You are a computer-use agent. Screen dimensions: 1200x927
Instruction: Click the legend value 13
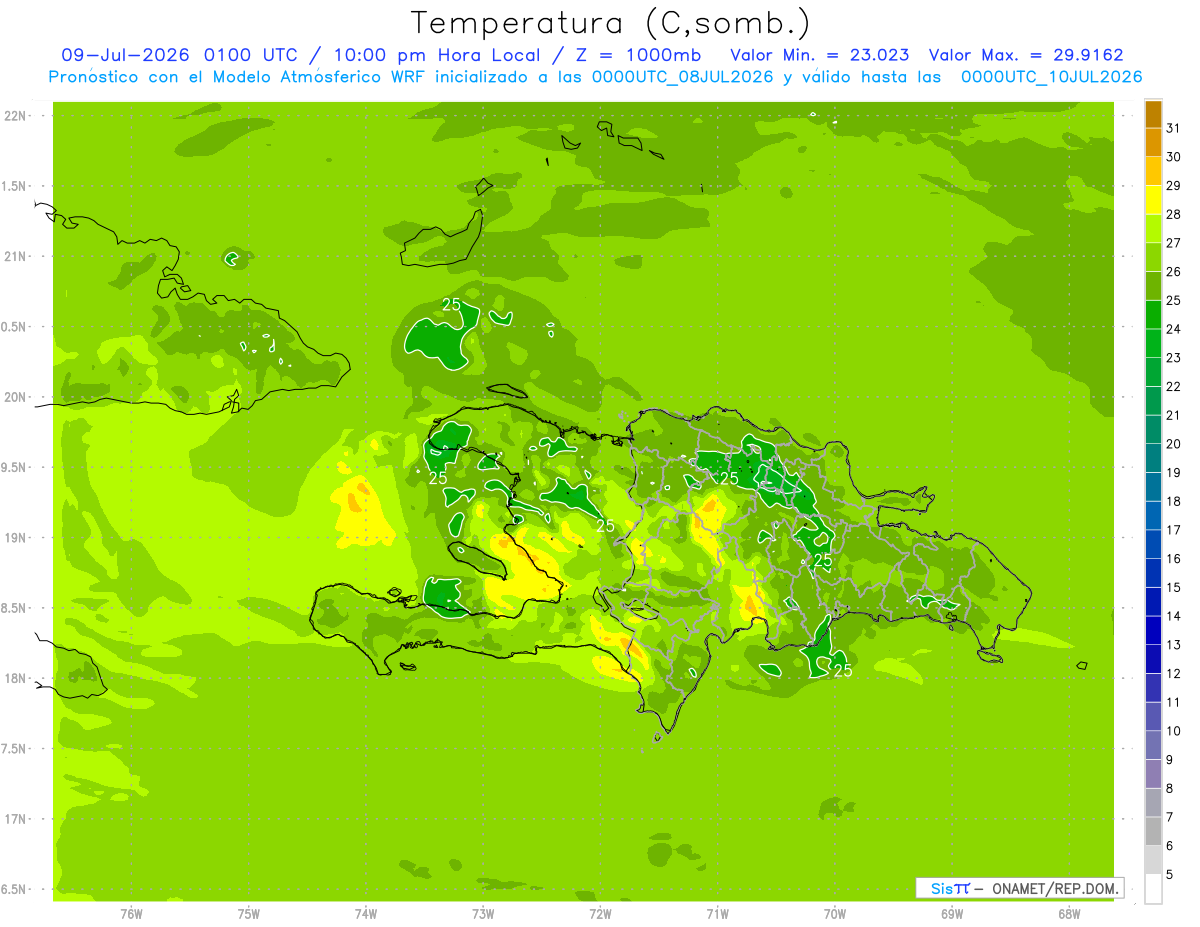click(1173, 645)
